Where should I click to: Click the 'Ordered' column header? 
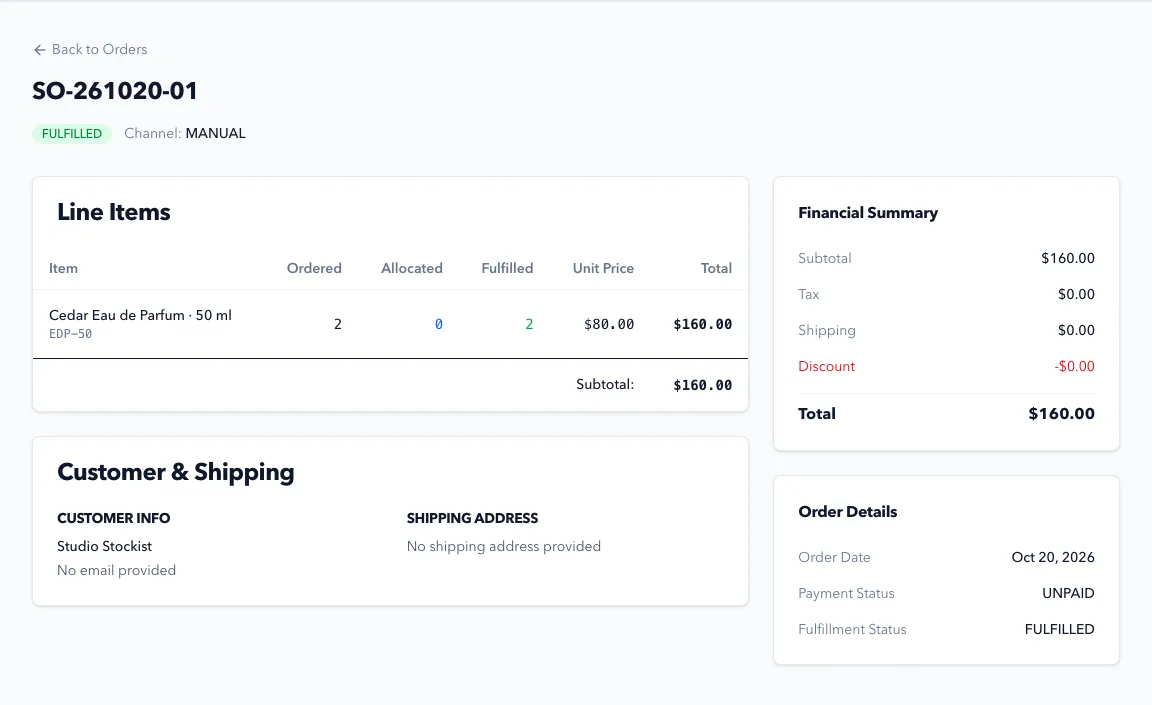click(314, 268)
